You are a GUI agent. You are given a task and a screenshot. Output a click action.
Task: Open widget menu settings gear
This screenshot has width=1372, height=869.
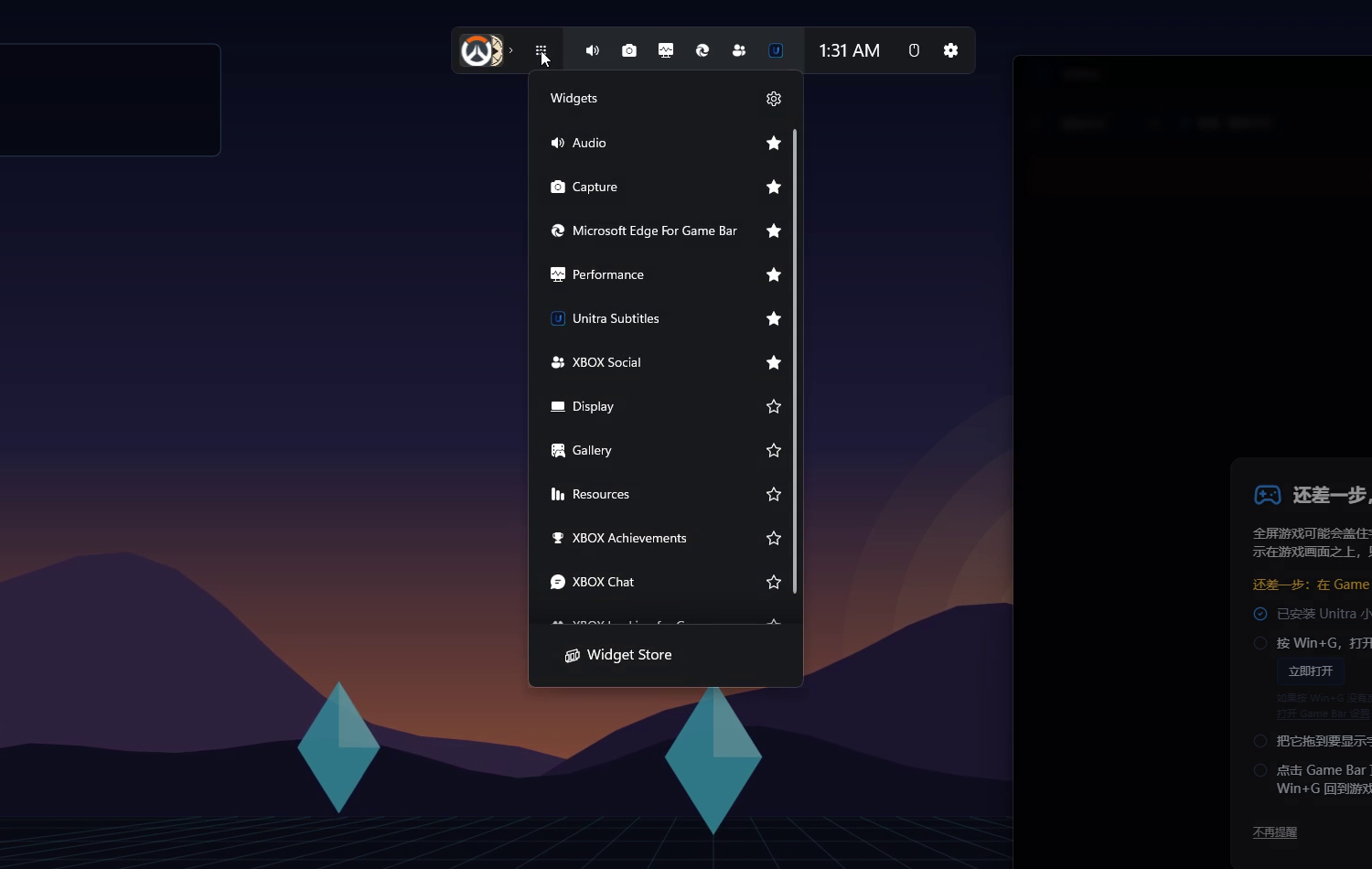[x=774, y=99]
